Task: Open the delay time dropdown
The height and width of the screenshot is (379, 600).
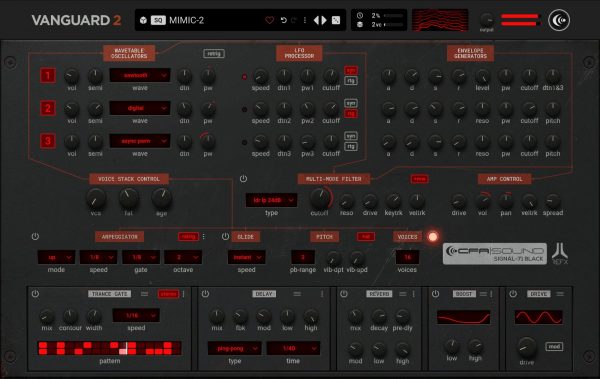Action: [293, 348]
